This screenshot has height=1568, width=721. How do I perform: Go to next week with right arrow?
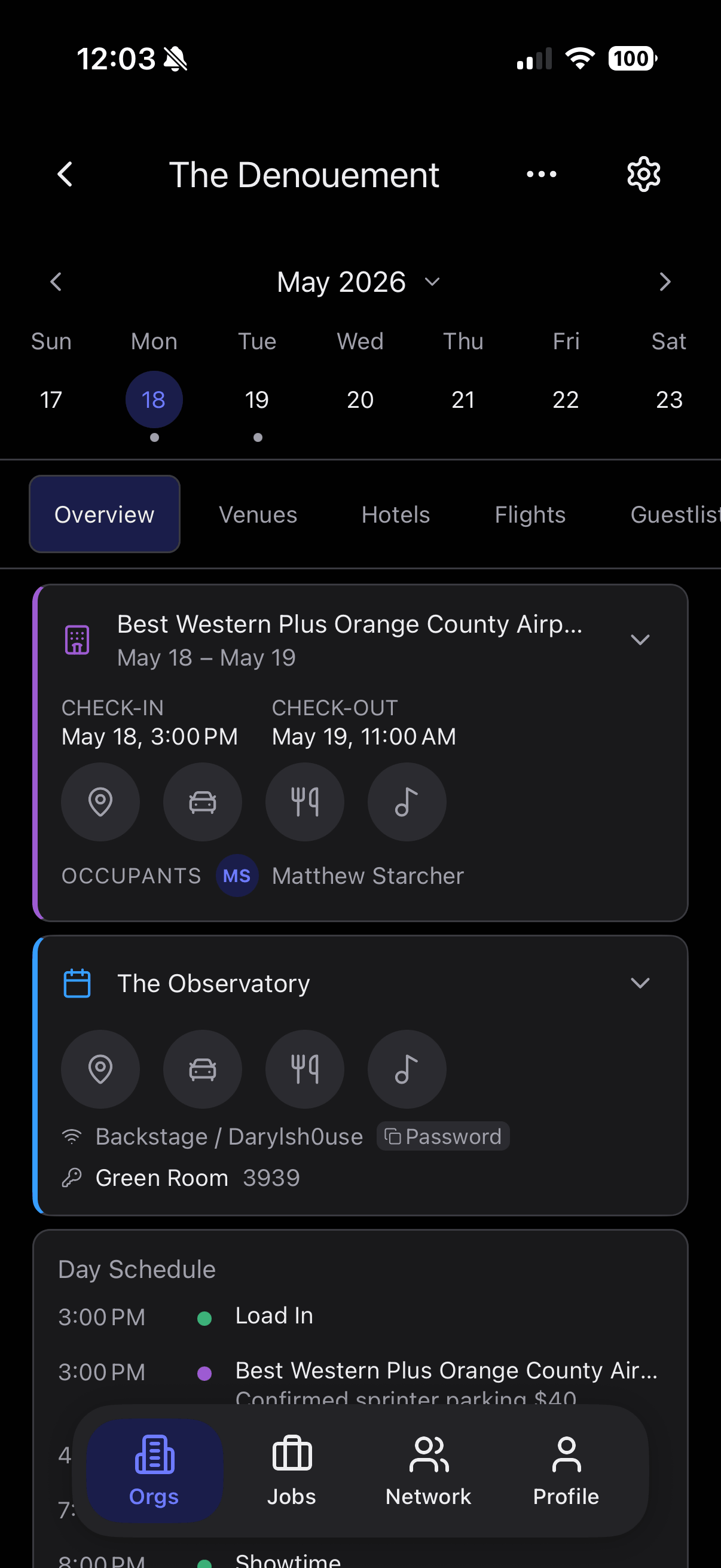[x=664, y=282]
